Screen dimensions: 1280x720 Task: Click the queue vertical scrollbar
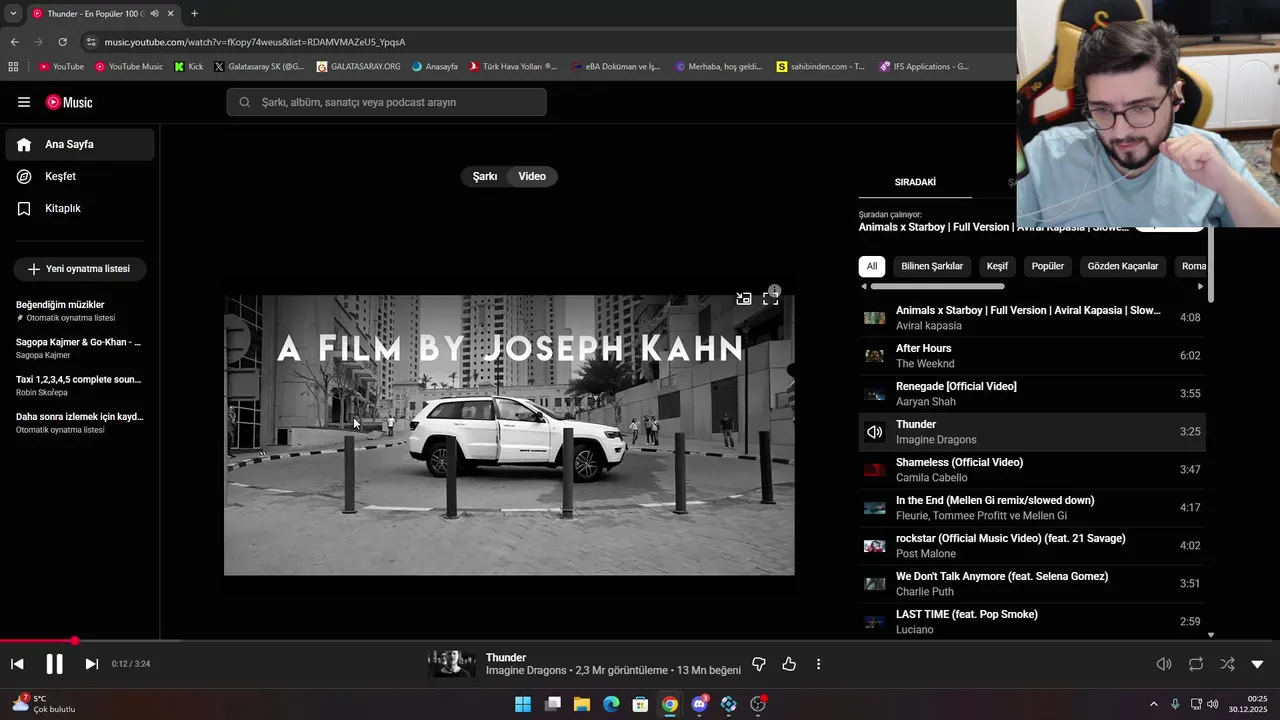[x=1211, y=265]
